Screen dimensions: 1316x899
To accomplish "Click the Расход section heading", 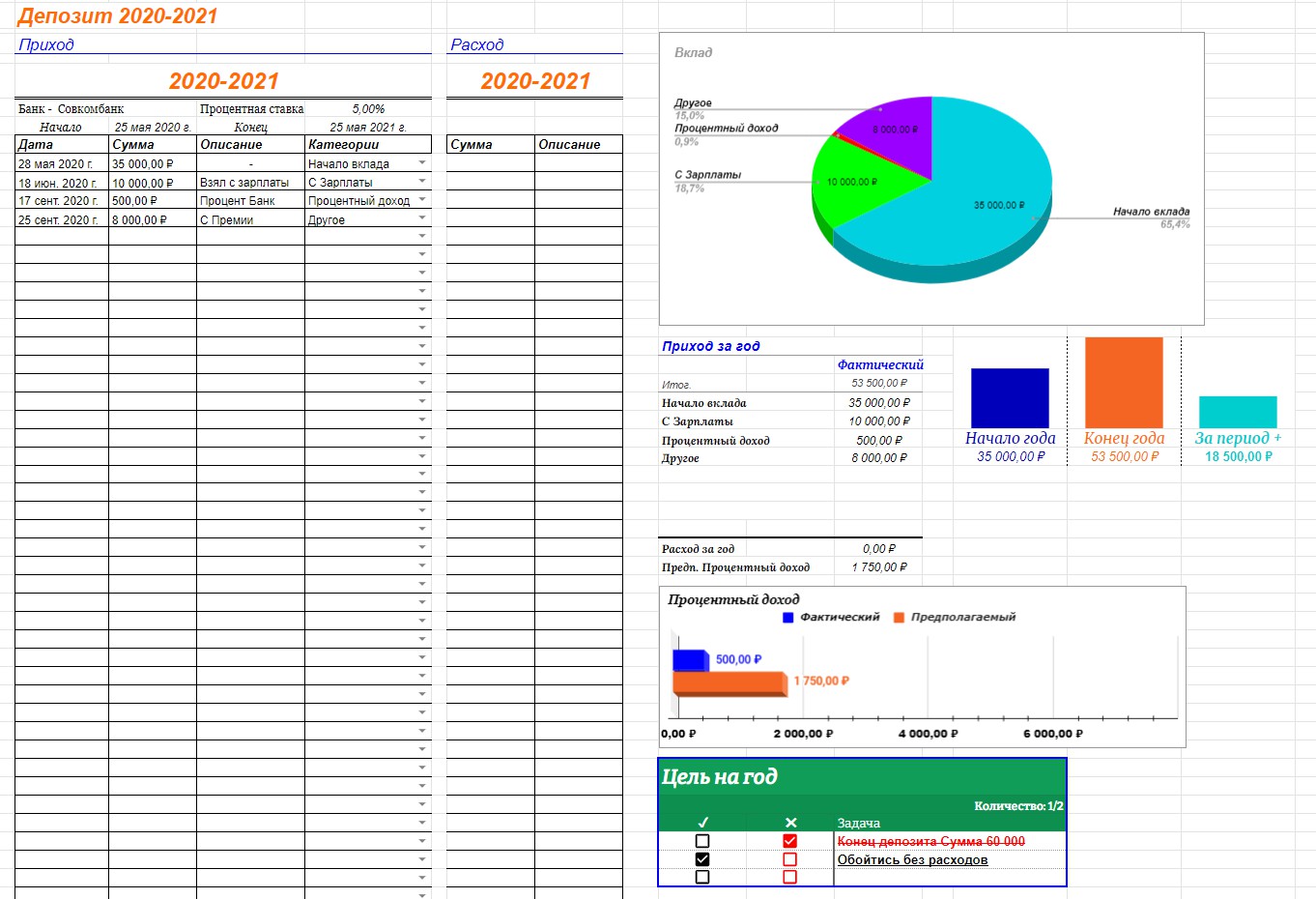I will click(477, 44).
